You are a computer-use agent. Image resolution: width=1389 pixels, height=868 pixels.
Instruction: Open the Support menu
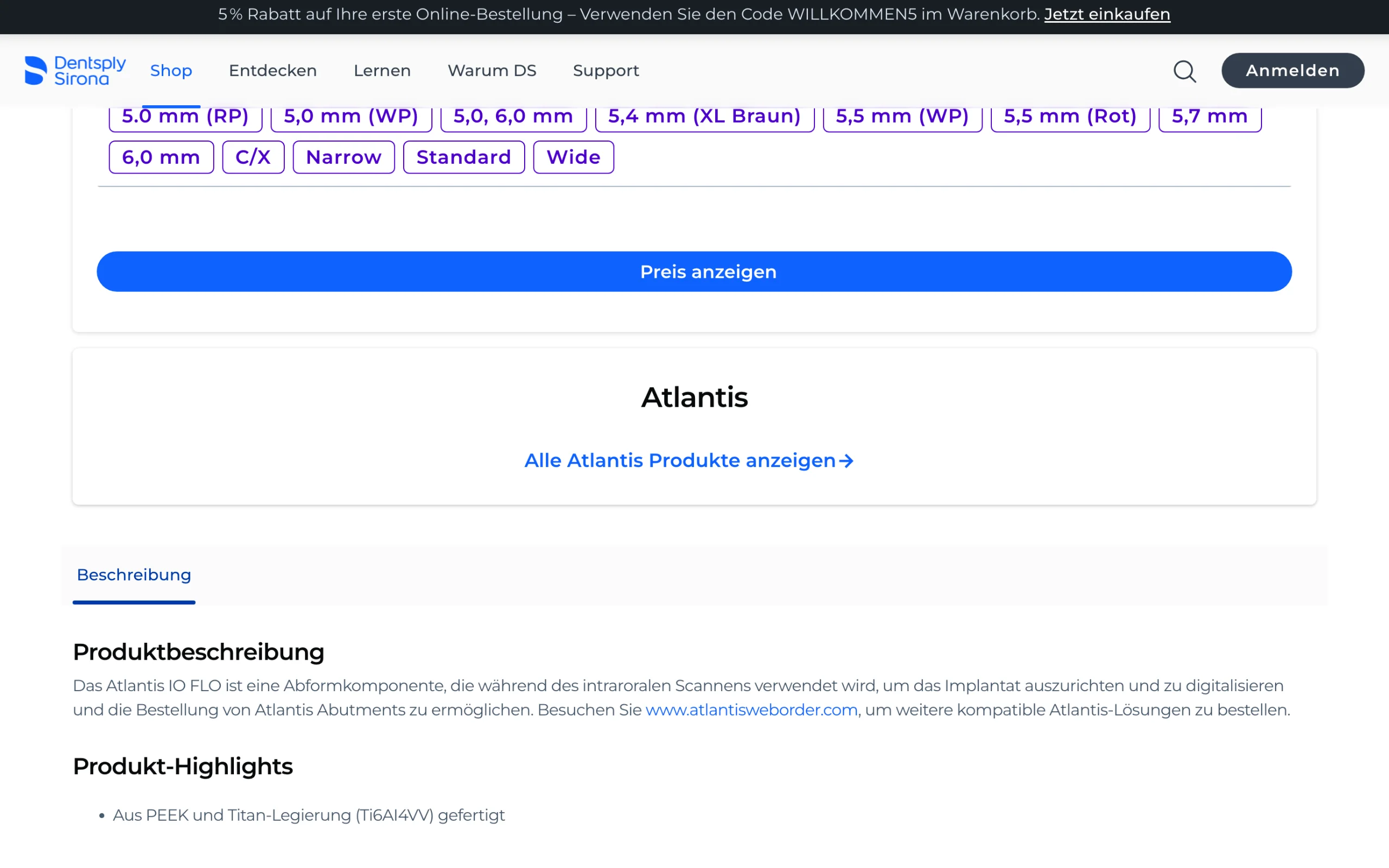pos(606,71)
